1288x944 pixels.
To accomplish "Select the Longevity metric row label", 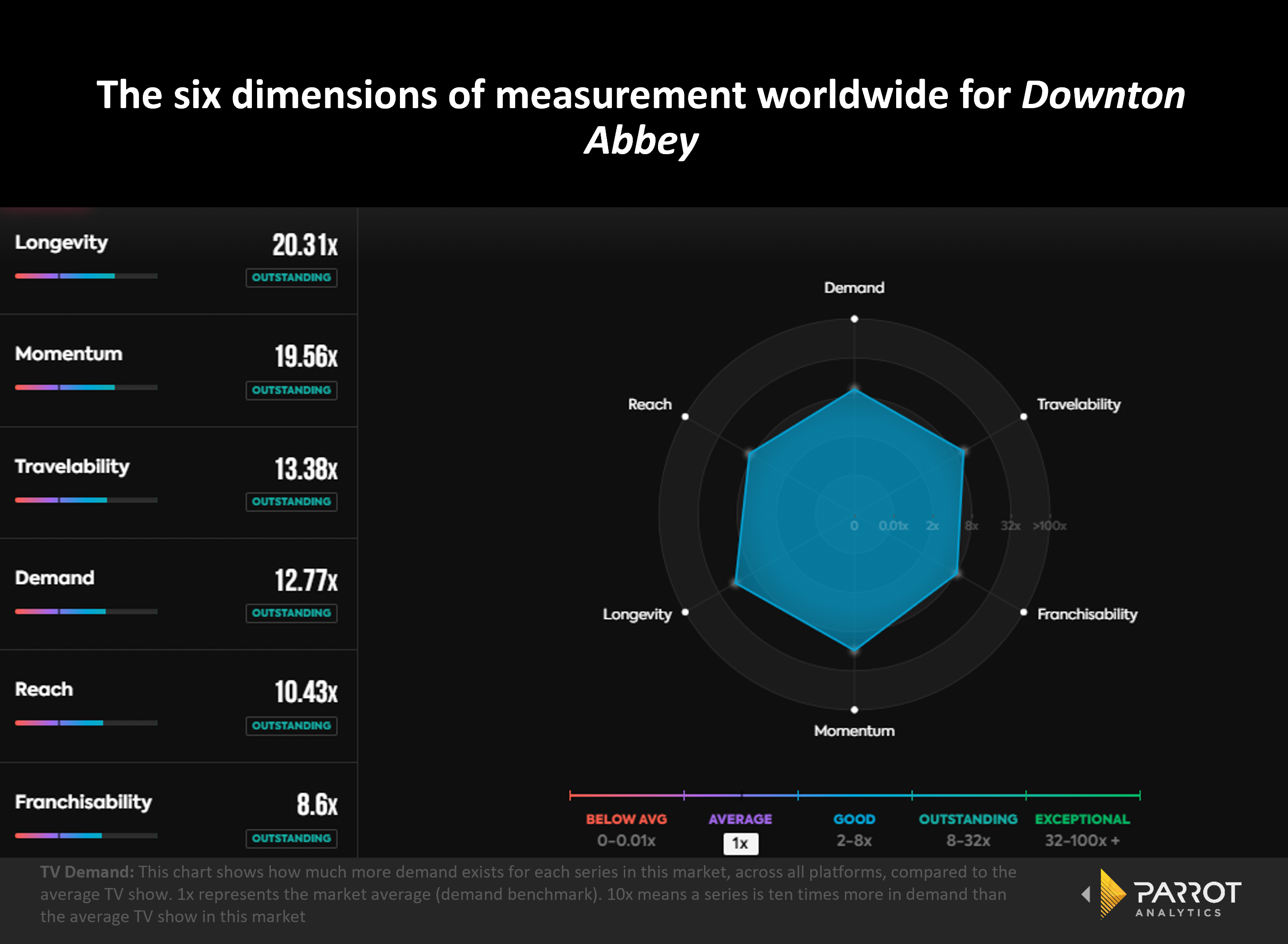I will pyautogui.click(x=61, y=243).
